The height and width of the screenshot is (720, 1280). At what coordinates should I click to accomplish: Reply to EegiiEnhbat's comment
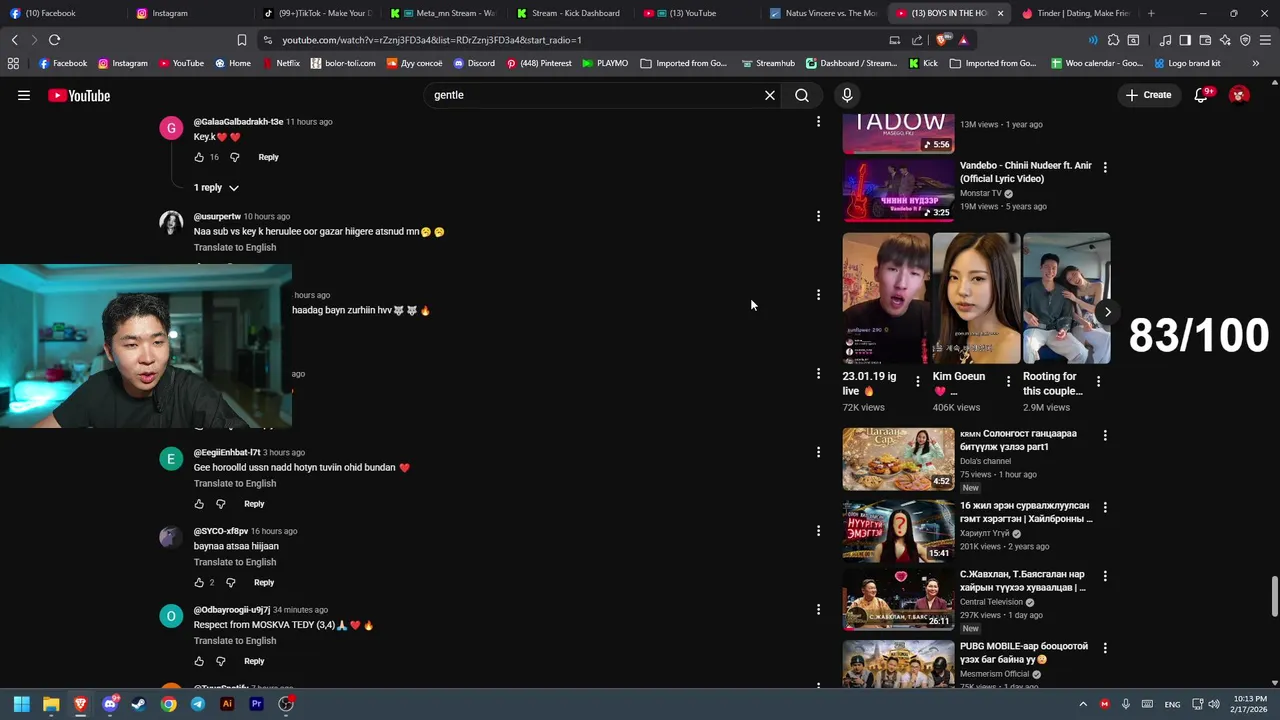pyautogui.click(x=254, y=504)
